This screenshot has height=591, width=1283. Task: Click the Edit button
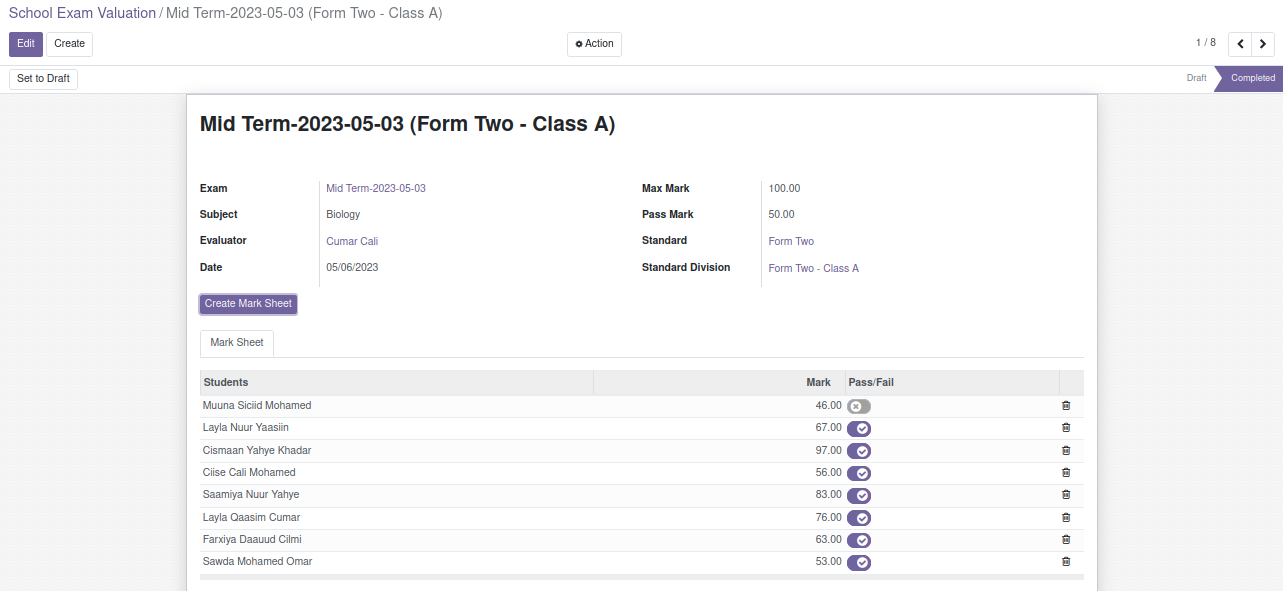26,44
